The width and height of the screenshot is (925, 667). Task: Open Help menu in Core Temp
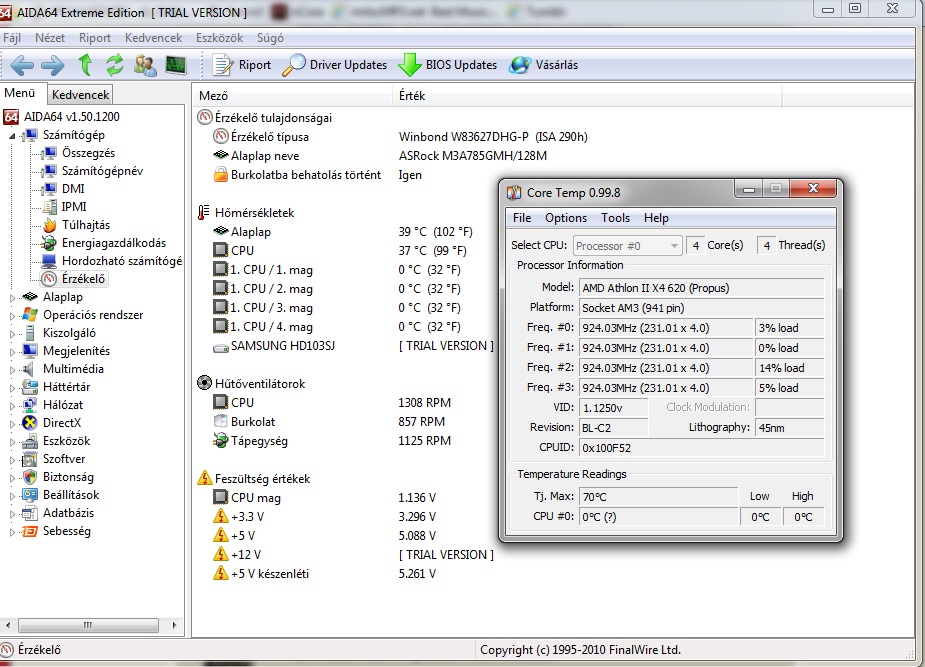[x=656, y=218]
